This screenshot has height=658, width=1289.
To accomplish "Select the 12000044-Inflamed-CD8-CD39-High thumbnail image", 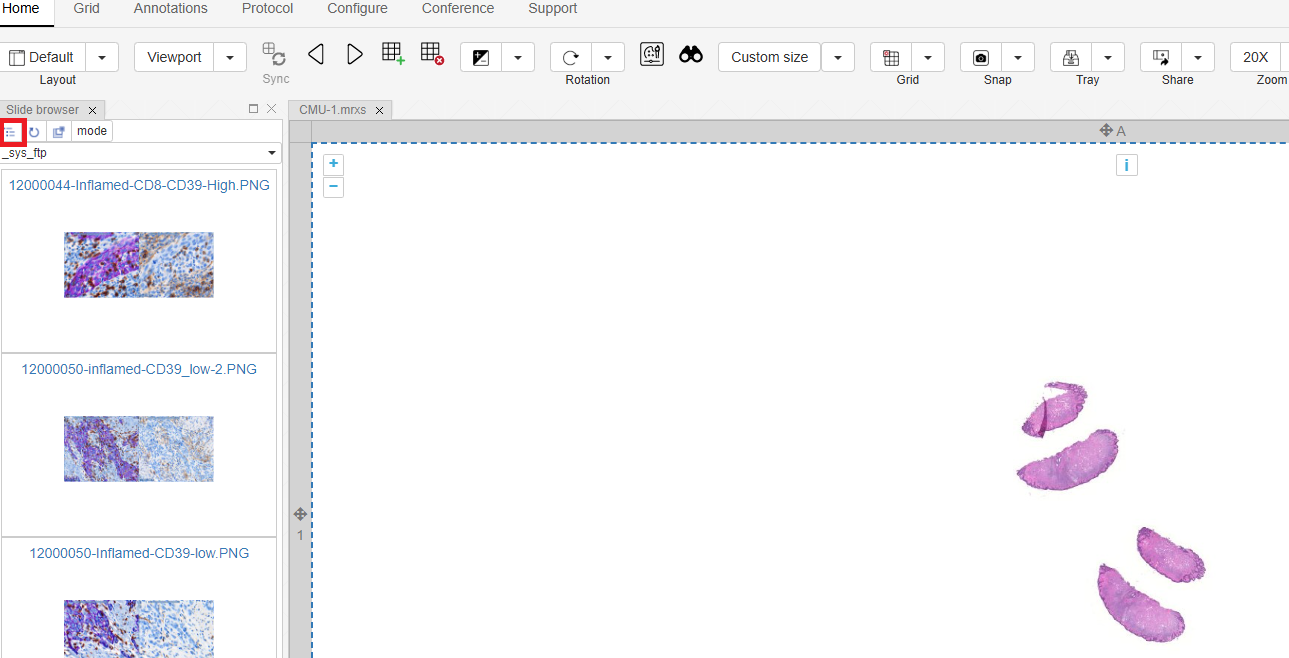I will tap(139, 265).
